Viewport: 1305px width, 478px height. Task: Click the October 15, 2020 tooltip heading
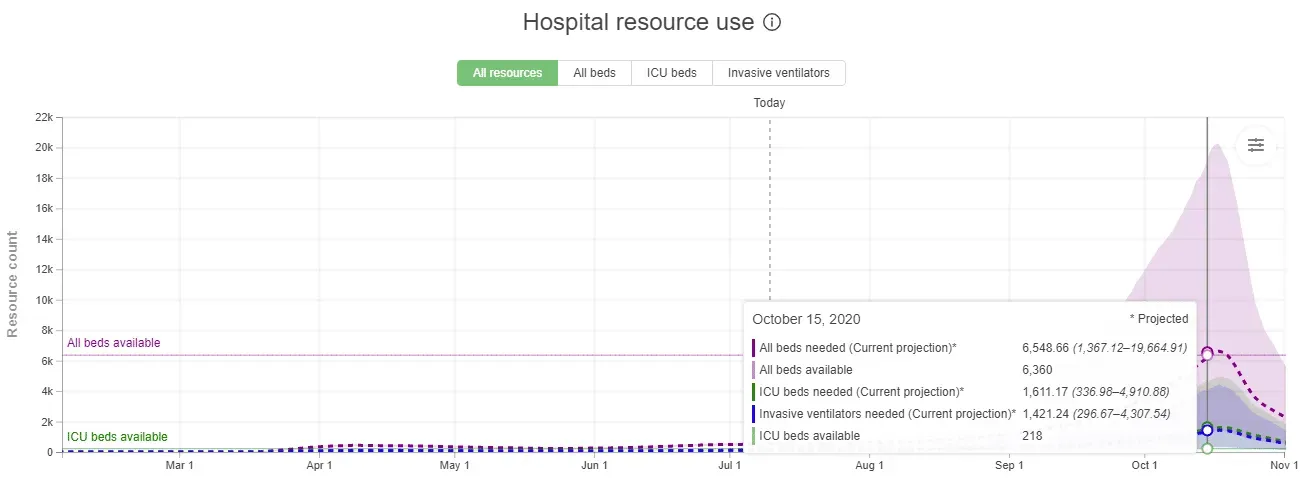[806, 319]
